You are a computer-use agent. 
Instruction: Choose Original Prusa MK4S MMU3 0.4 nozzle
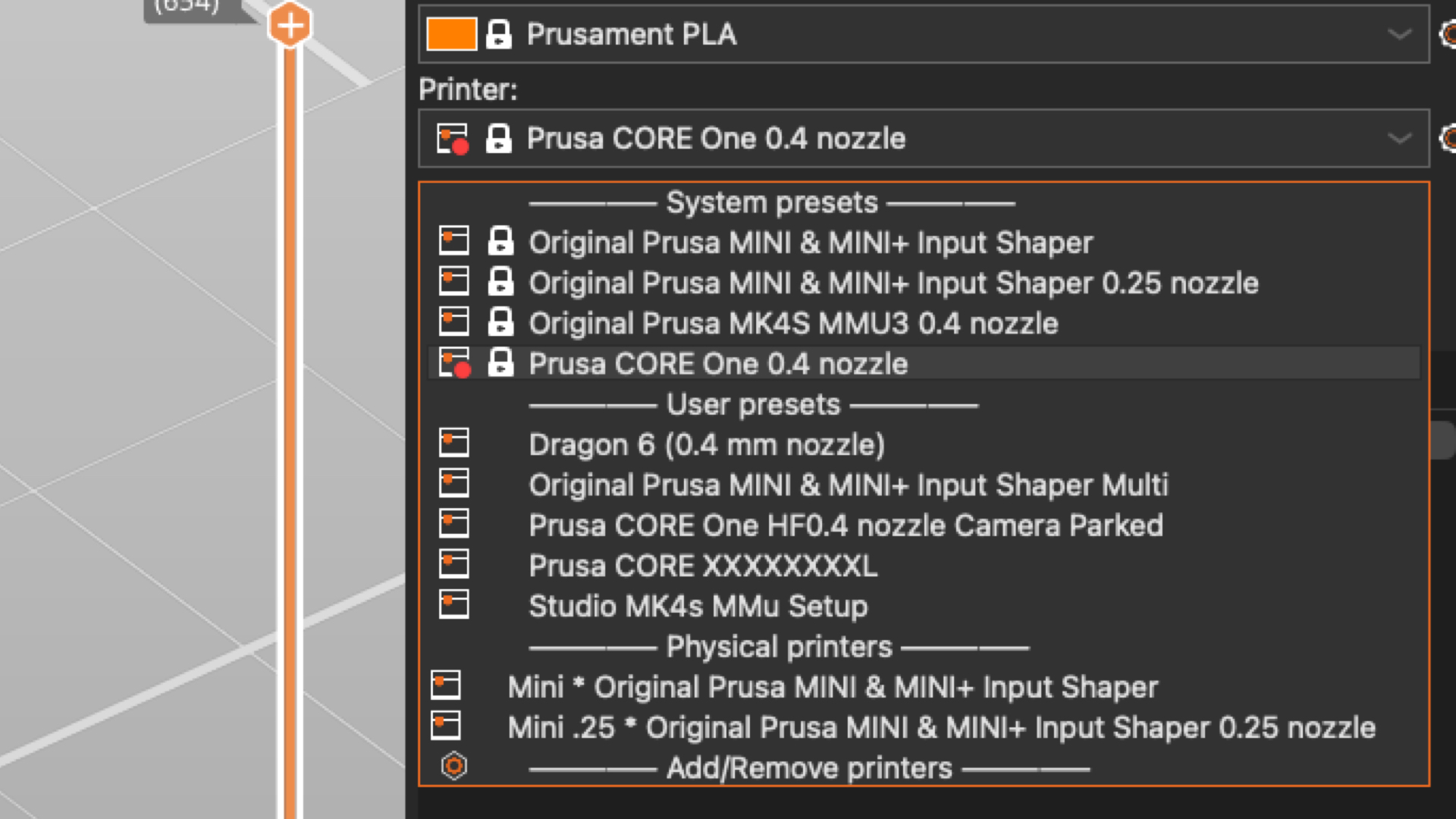coord(924,323)
